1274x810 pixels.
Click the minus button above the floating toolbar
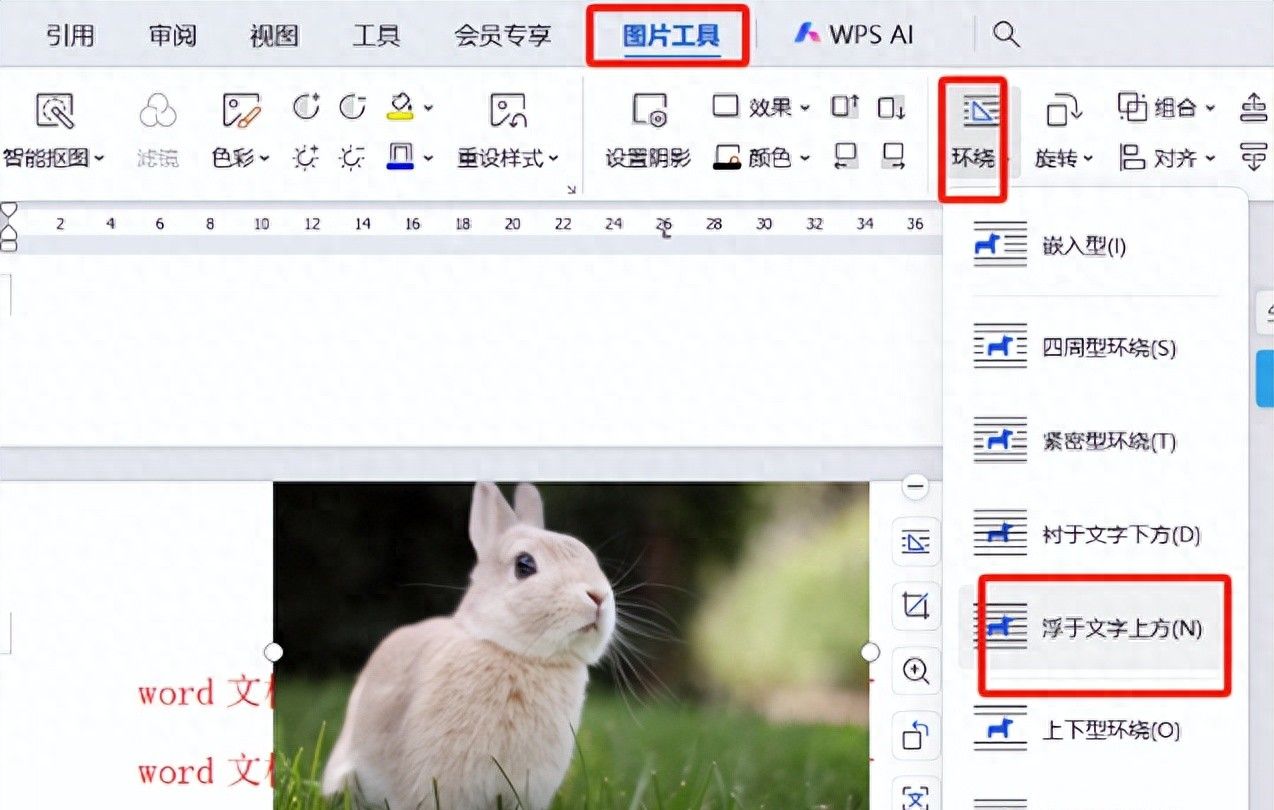click(915, 487)
